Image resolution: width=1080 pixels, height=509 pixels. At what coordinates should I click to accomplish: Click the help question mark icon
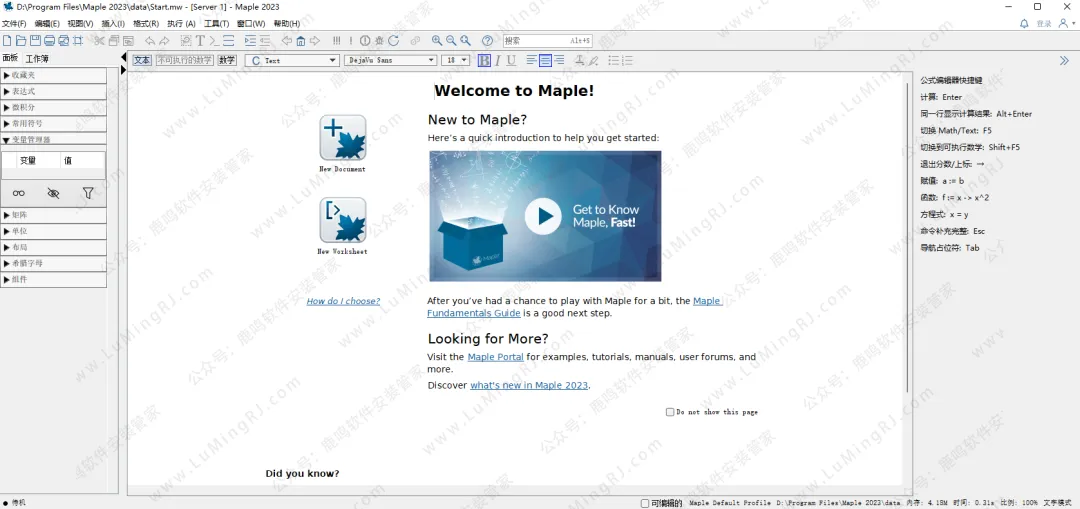[487, 41]
